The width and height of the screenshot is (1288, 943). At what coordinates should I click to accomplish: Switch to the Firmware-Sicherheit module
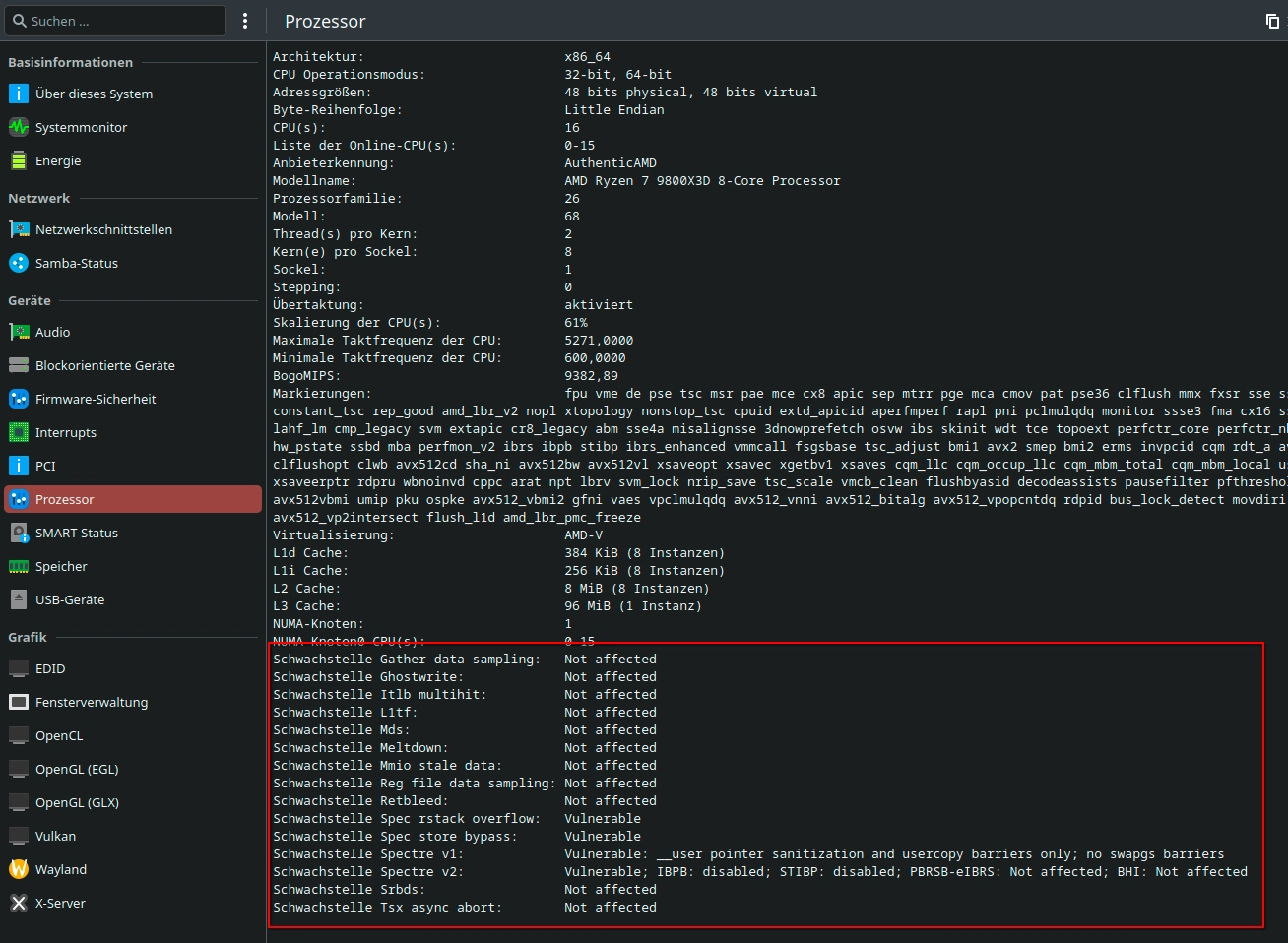[133, 399]
